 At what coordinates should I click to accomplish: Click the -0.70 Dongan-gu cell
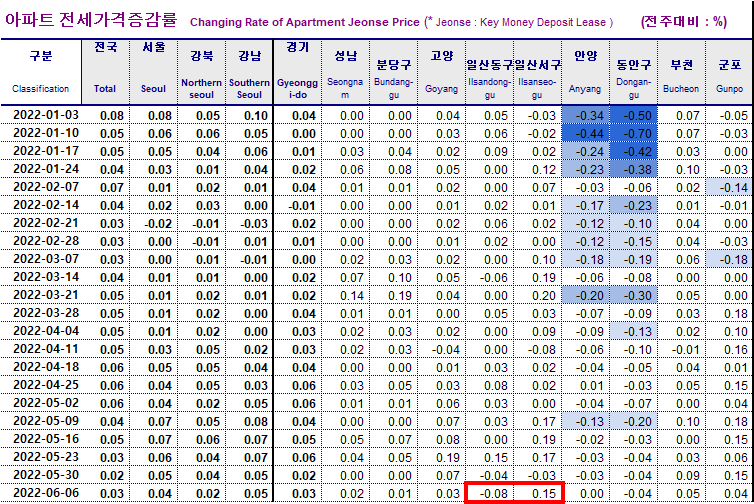[x=633, y=133]
